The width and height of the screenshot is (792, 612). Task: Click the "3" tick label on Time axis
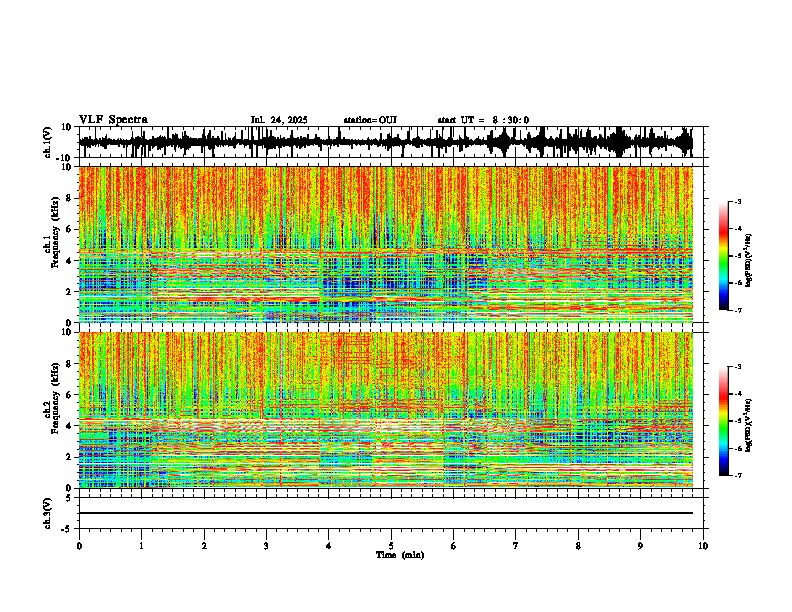(266, 546)
